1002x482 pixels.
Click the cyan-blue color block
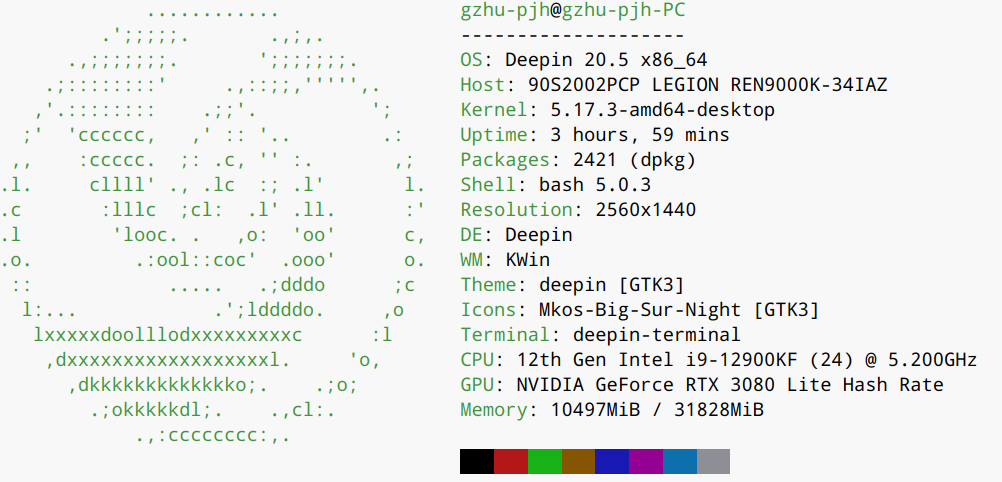[x=679, y=462]
